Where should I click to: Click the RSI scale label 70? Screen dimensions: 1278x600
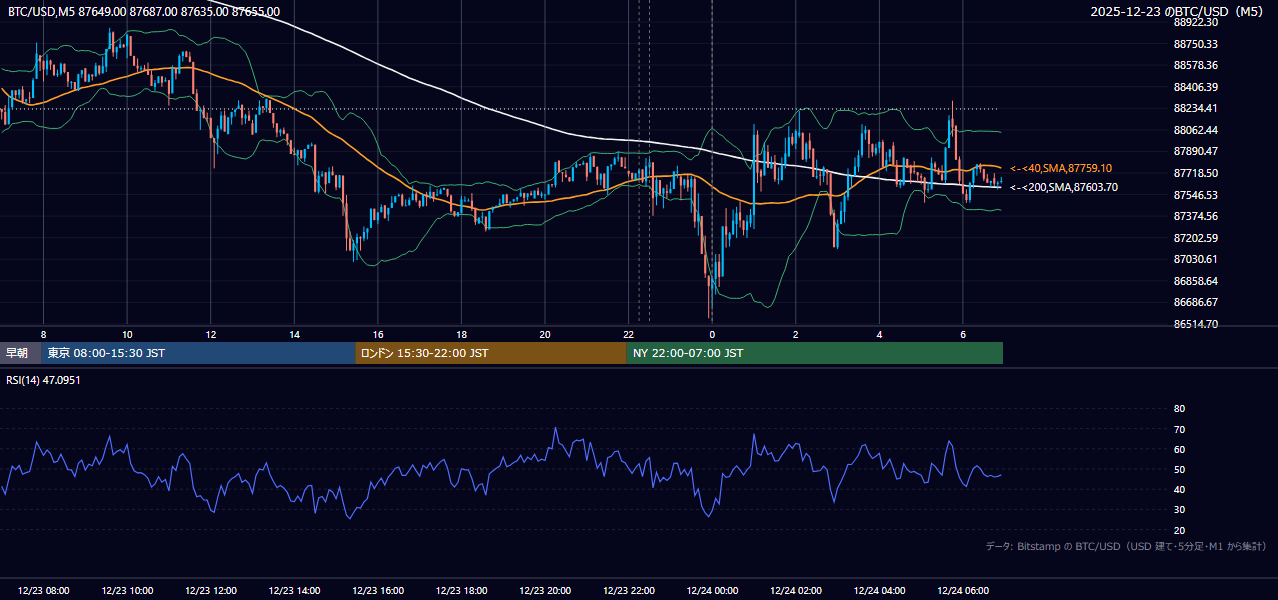point(1180,429)
